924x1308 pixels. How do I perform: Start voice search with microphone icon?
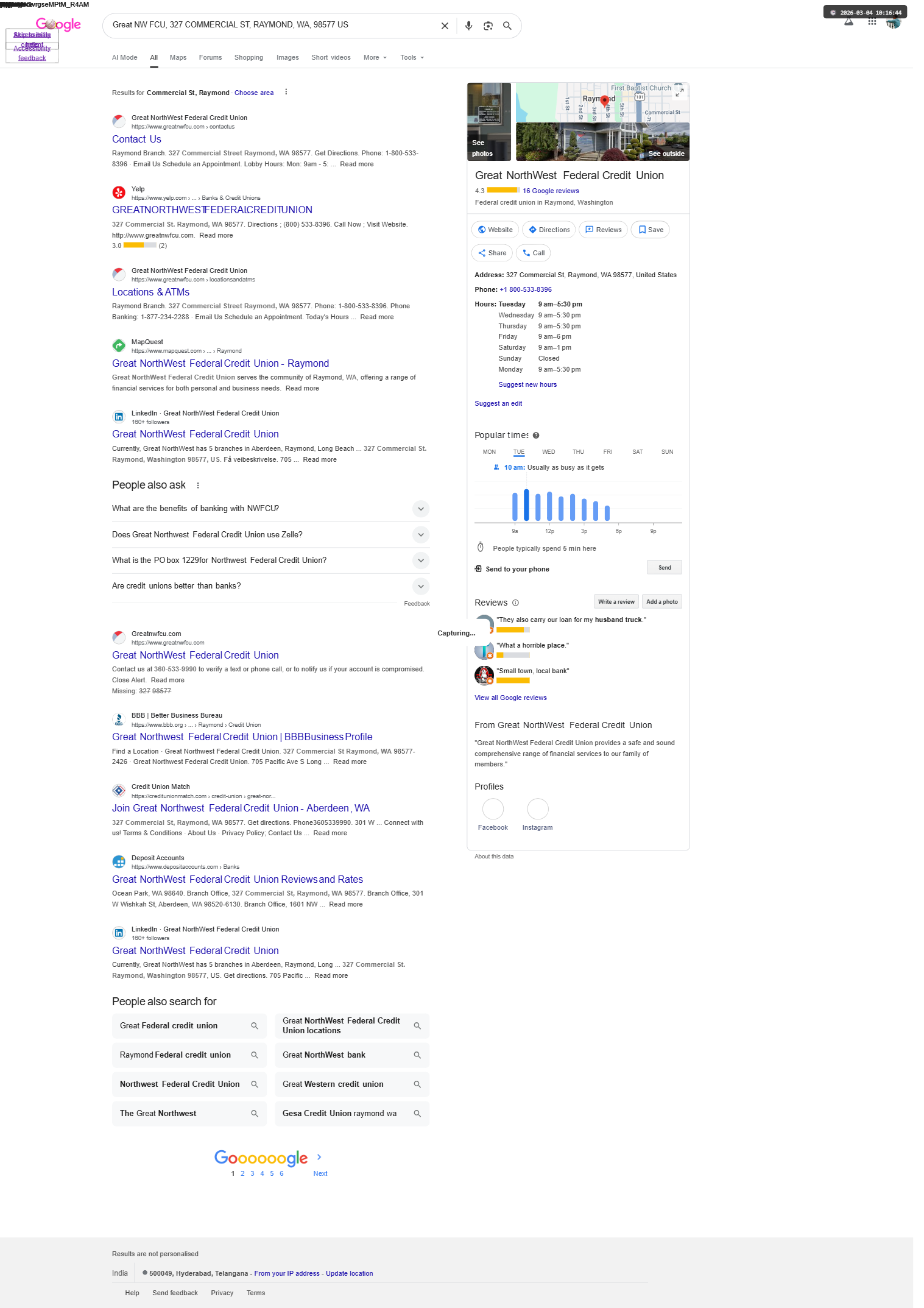(x=468, y=26)
